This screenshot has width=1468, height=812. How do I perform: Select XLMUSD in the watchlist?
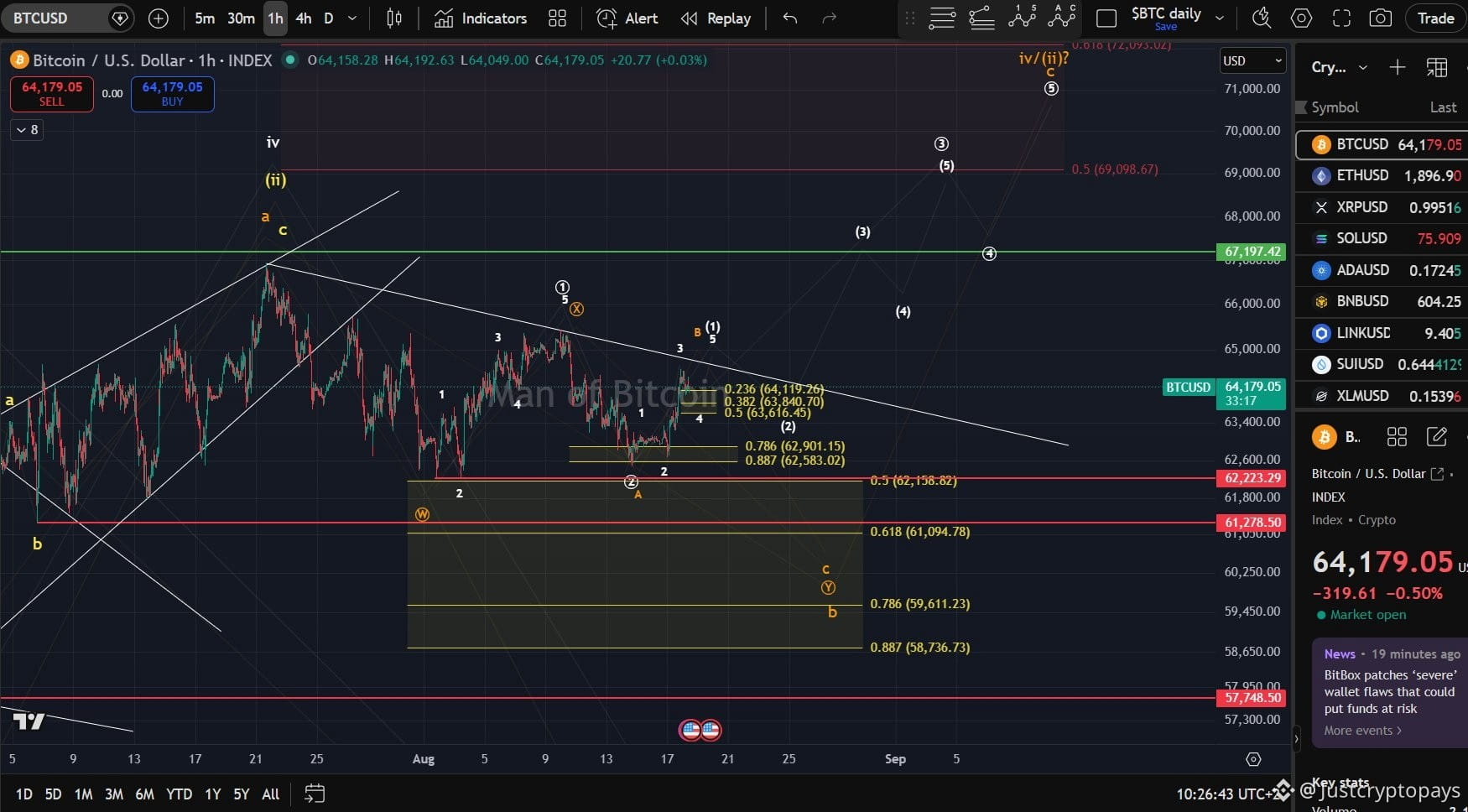click(1382, 396)
